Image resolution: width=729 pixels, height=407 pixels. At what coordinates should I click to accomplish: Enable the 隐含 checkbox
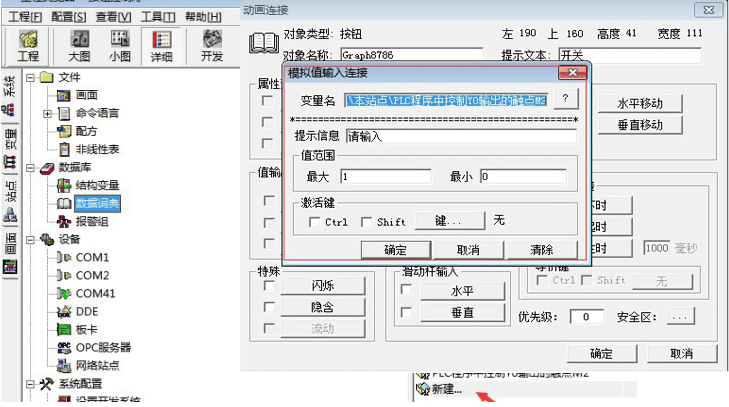click(268, 307)
